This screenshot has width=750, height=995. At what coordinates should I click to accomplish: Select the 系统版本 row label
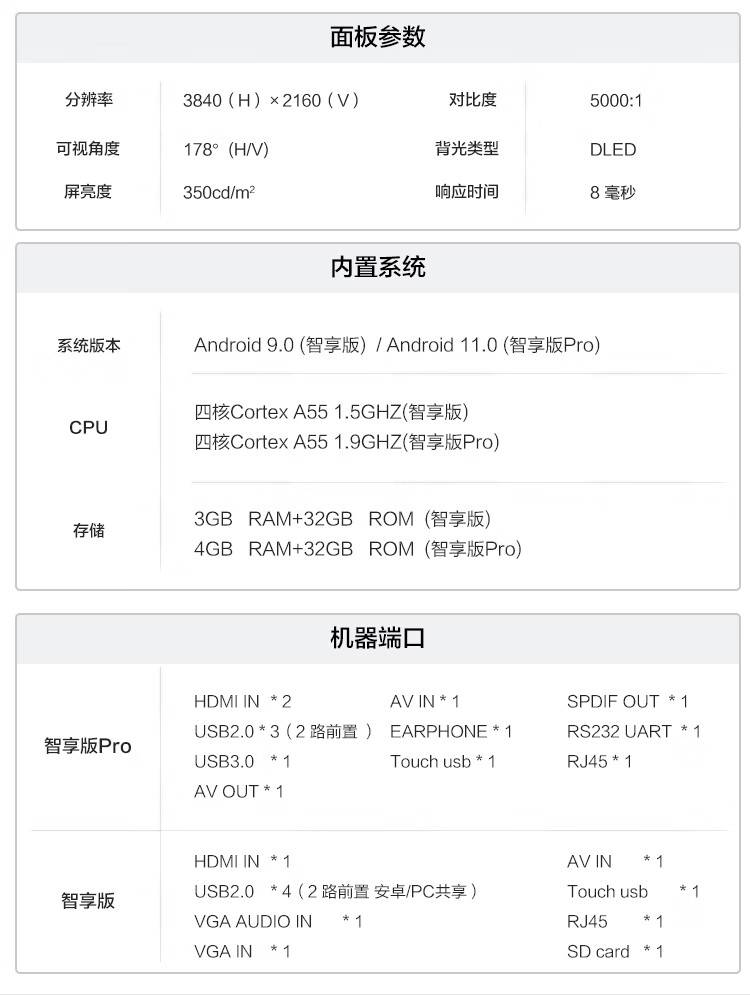pyautogui.click(x=88, y=346)
